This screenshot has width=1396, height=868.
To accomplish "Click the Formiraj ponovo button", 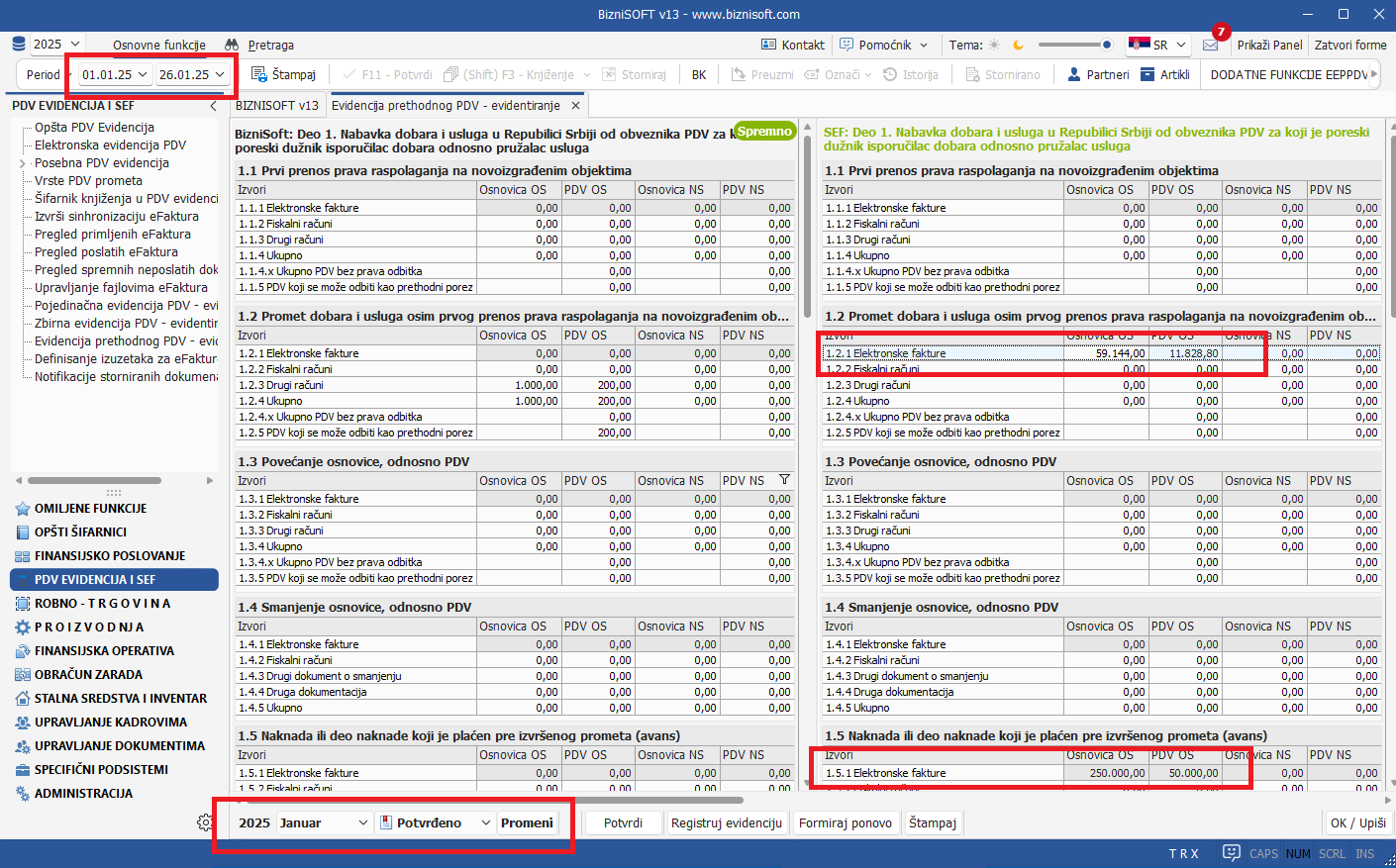I will [x=845, y=823].
